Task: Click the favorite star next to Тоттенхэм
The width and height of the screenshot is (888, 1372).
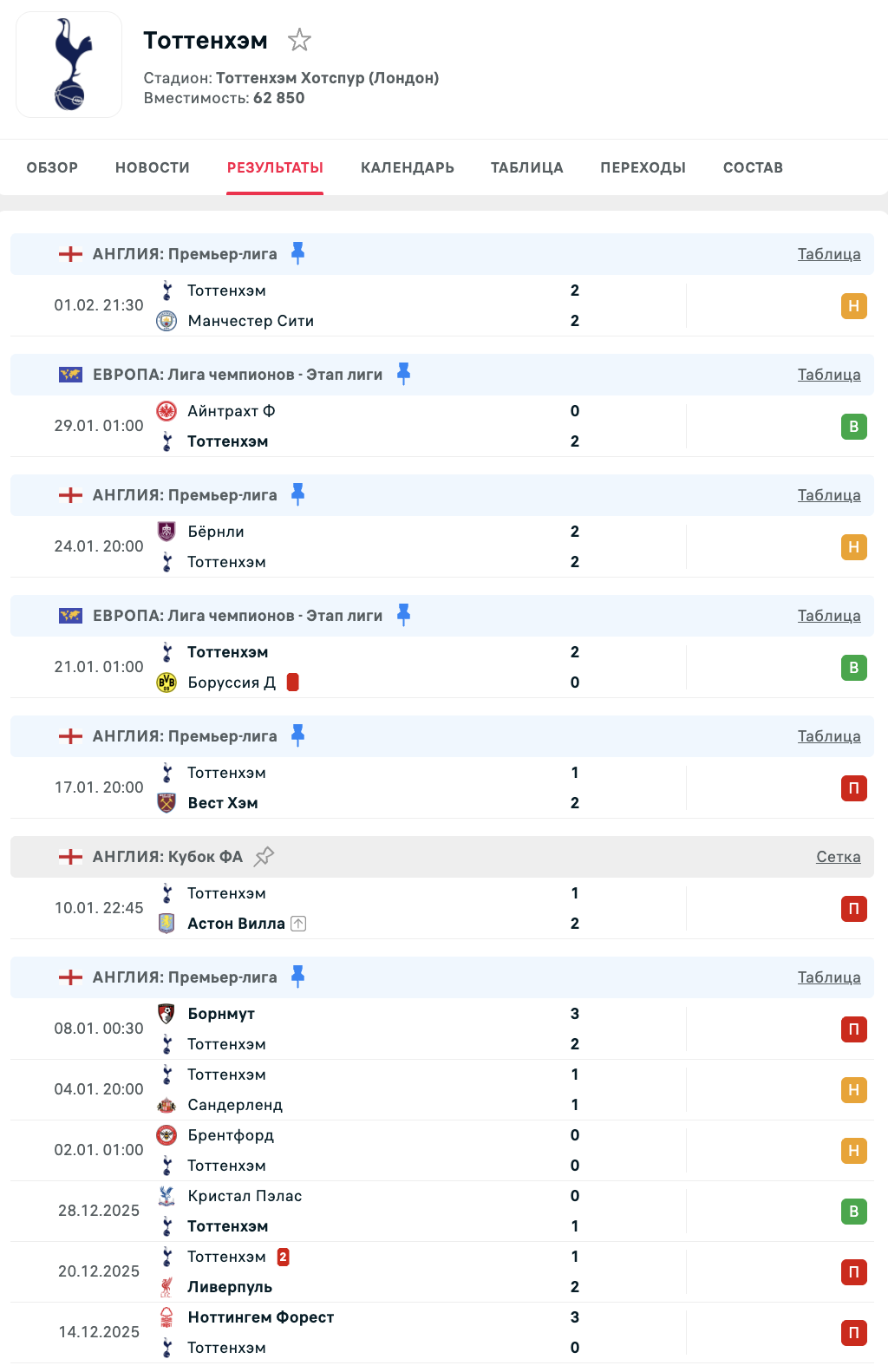Action: tap(299, 40)
